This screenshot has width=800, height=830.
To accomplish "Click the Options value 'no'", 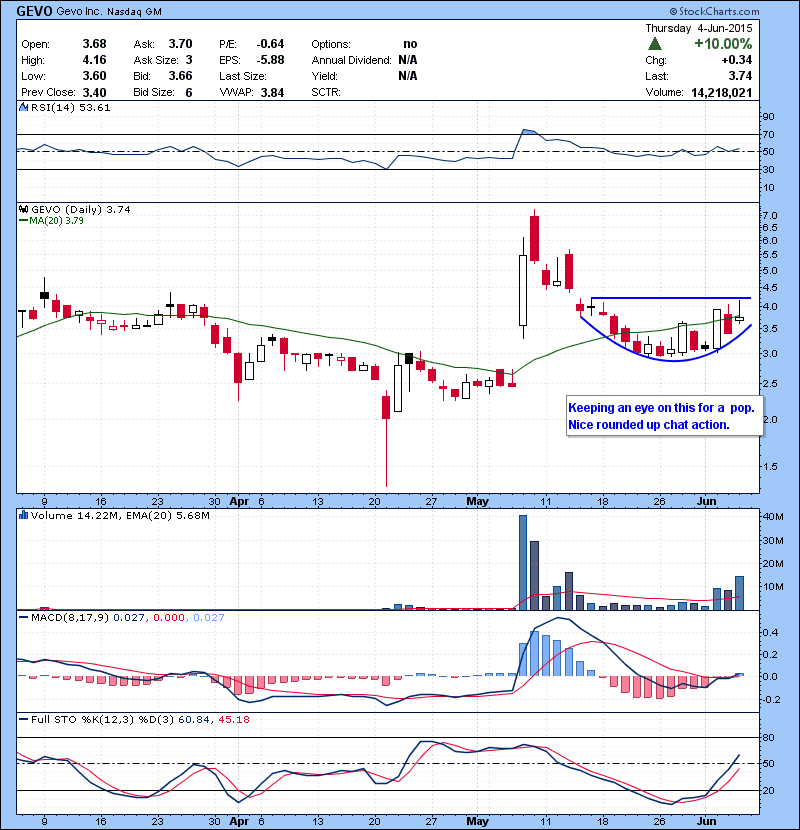I will pos(410,44).
